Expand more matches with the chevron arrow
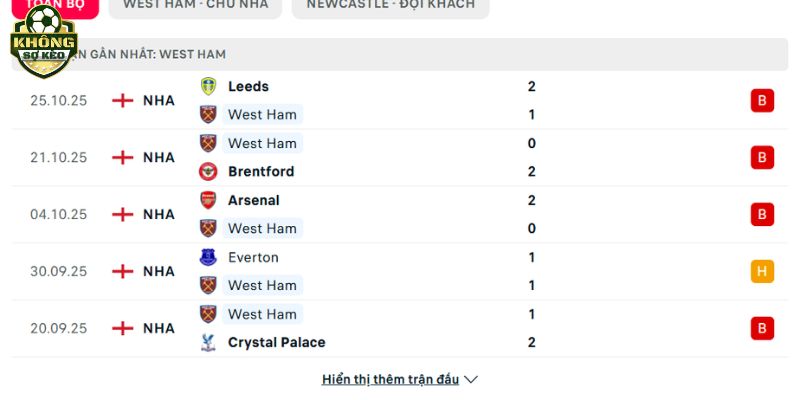Viewport: 800px width, 400px height. (x=472, y=380)
